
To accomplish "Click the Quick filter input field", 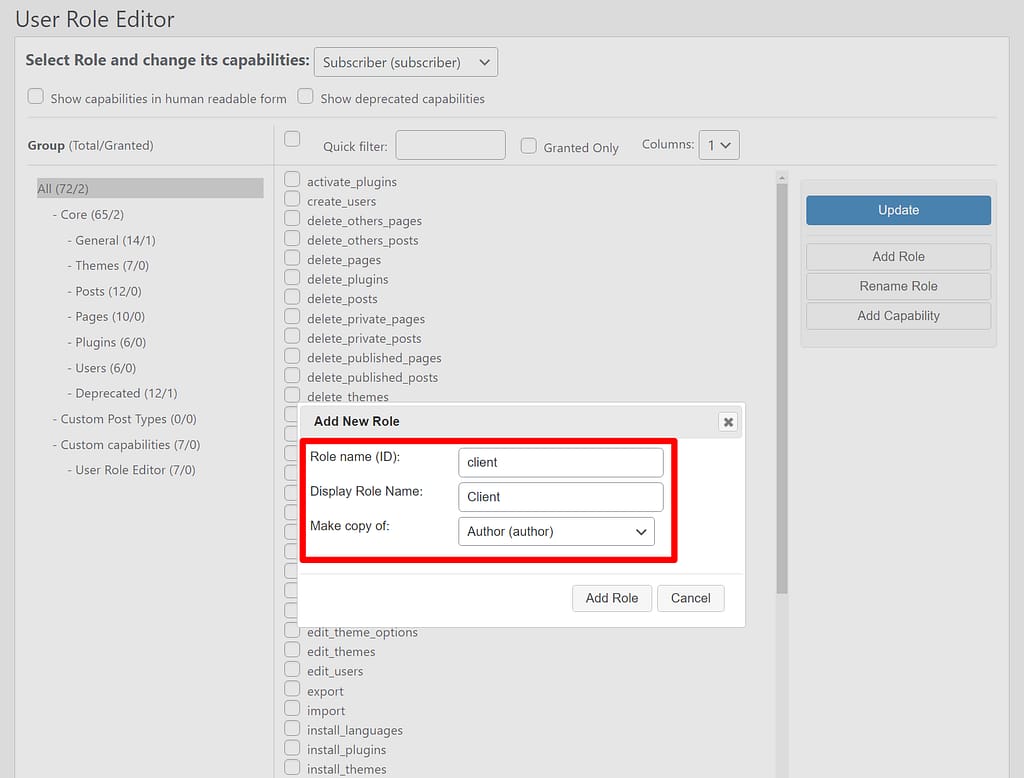I will point(451,145).
